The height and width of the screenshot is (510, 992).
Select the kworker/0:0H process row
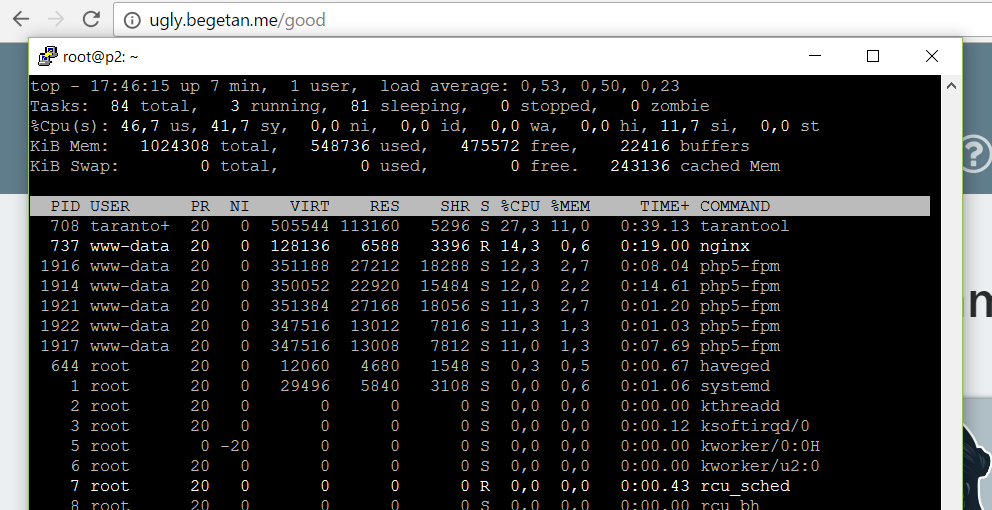point(480,447)
